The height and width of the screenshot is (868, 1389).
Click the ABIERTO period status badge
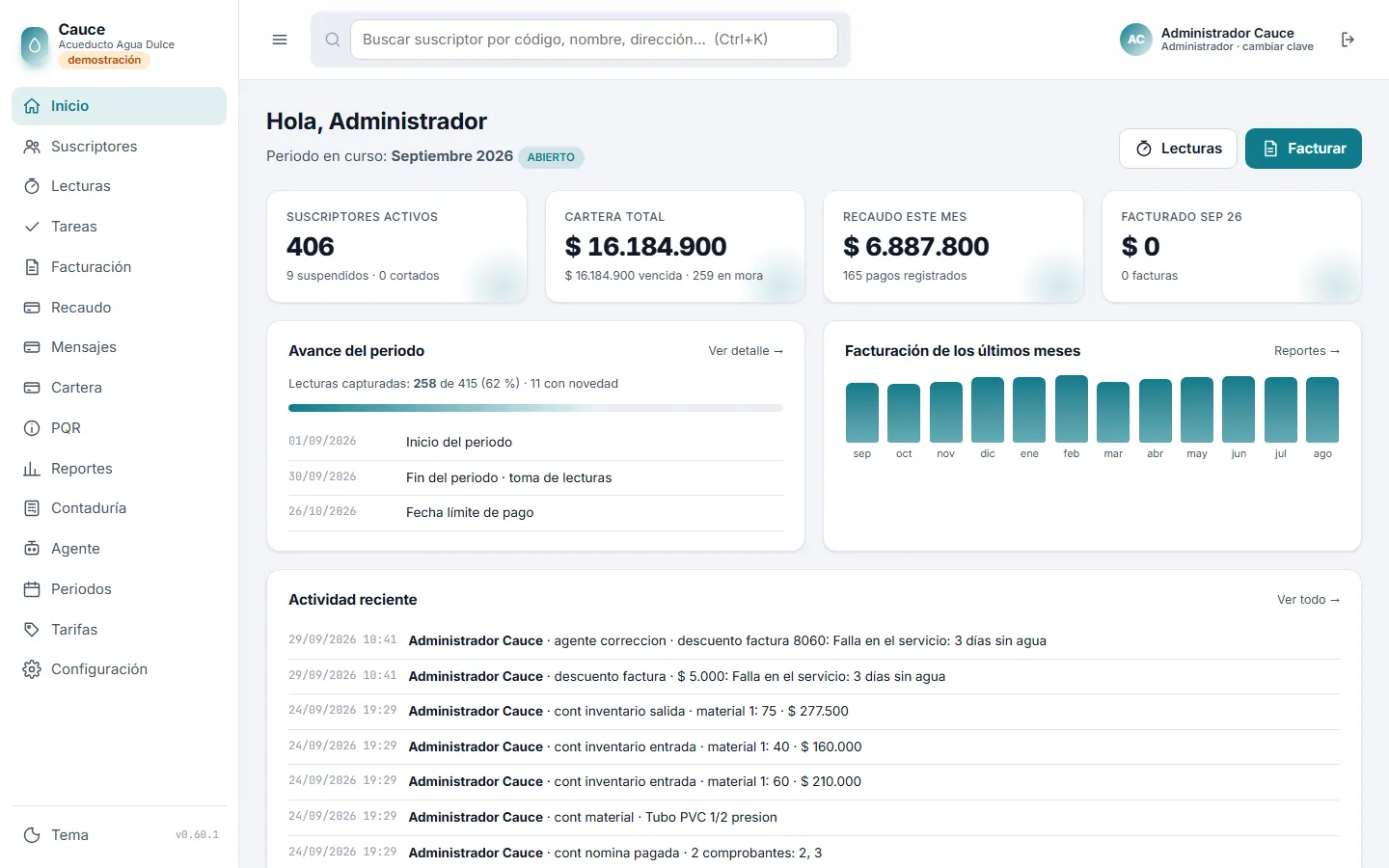click(551, 157)
